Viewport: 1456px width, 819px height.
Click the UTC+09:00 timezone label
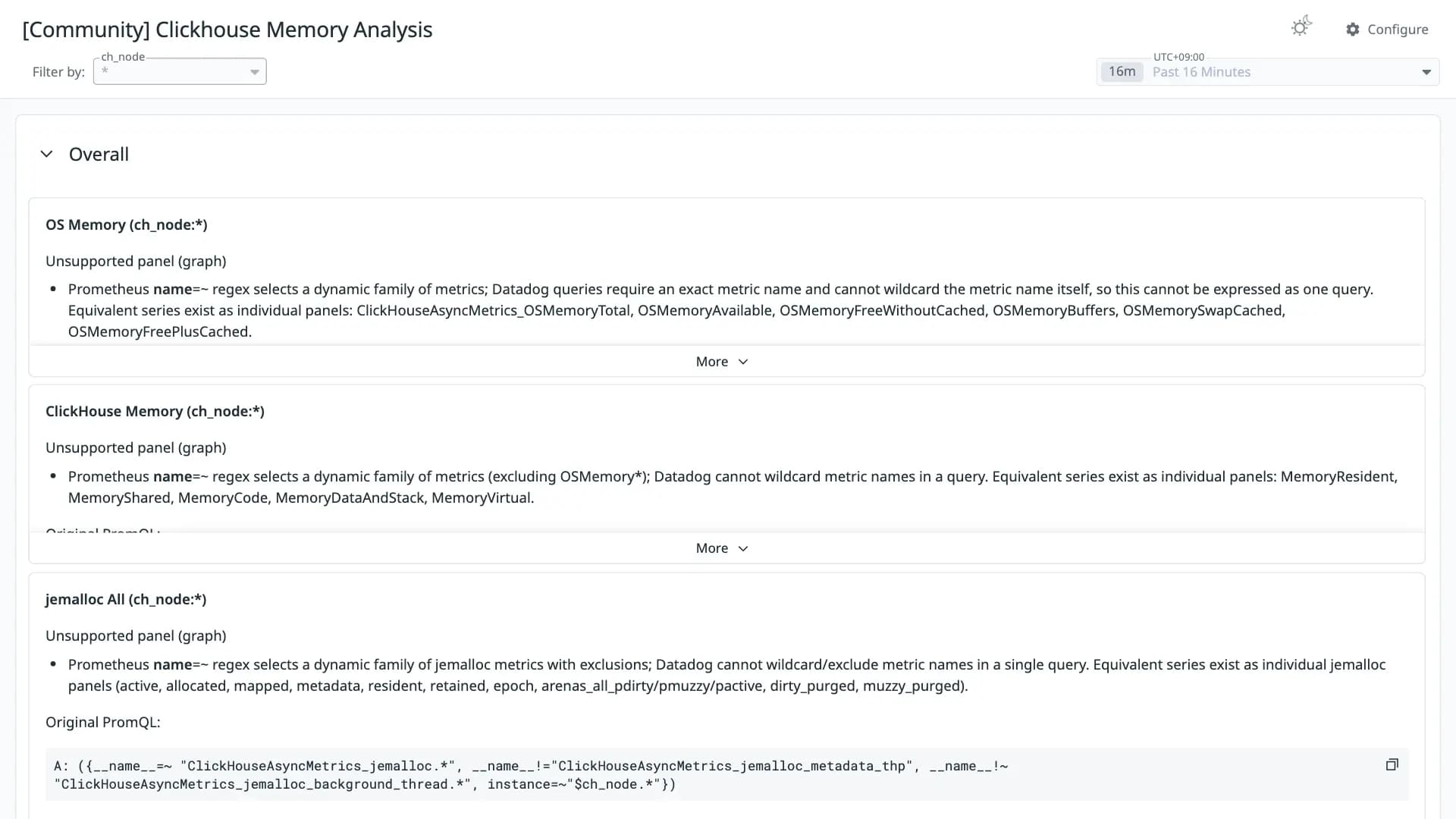1178,57
